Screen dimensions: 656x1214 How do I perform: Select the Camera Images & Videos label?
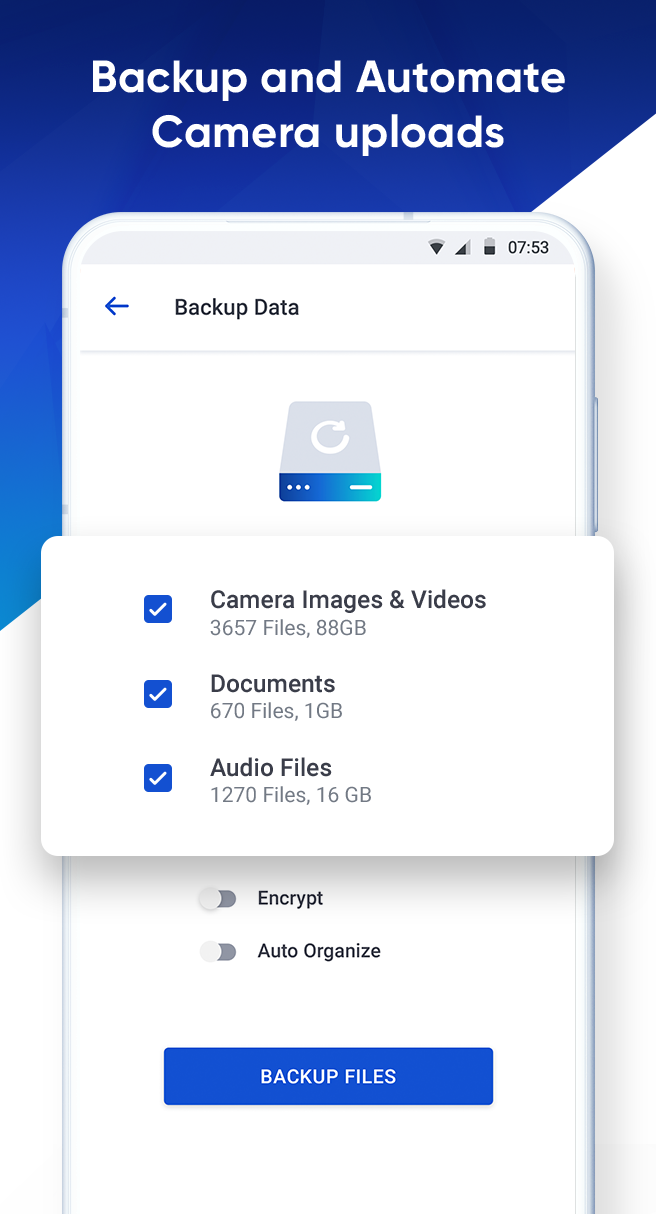tap(348, 600)
